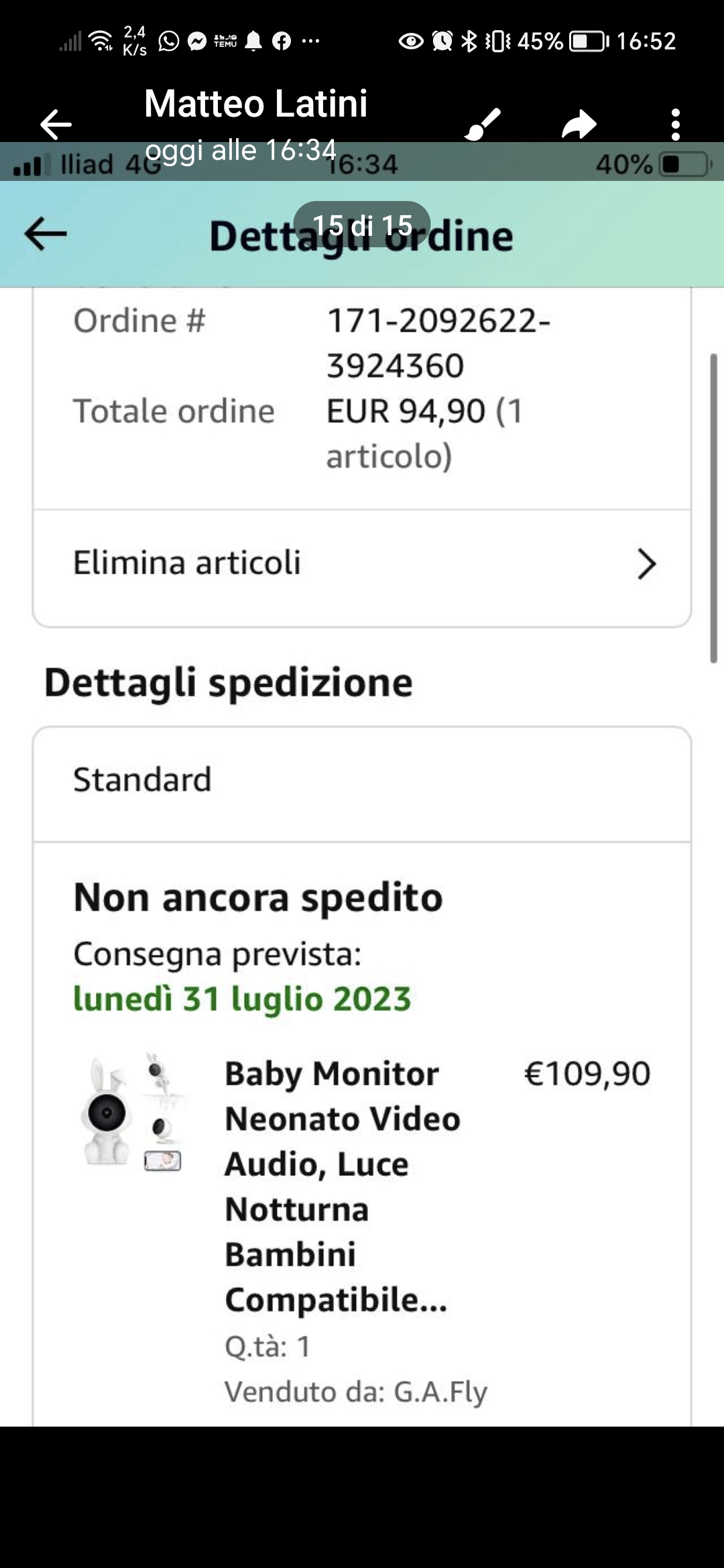The width and height of the screenshot is (724, 1568).
Task: Tap the Messenger icon in the status bar
Action: pyautogui.click(x=197, y=42)
